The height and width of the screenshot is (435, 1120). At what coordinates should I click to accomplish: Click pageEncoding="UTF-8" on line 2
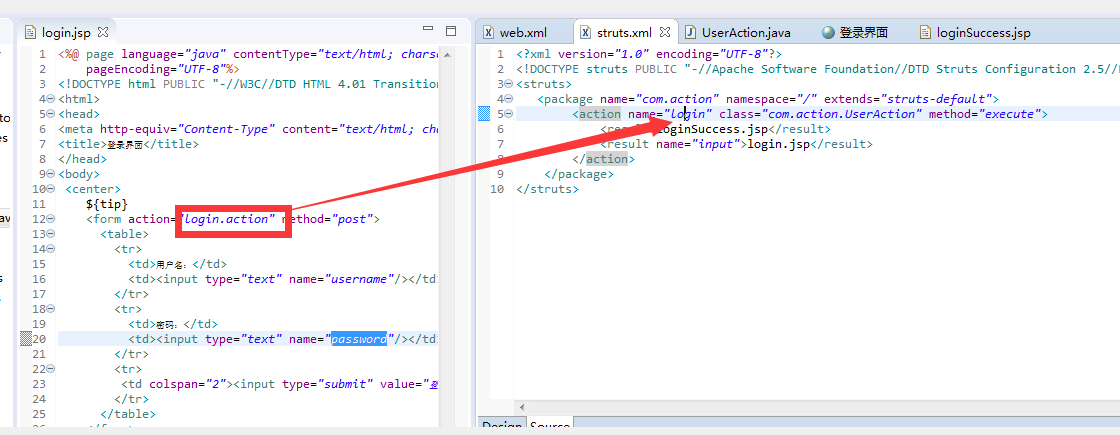click(156, 69)
